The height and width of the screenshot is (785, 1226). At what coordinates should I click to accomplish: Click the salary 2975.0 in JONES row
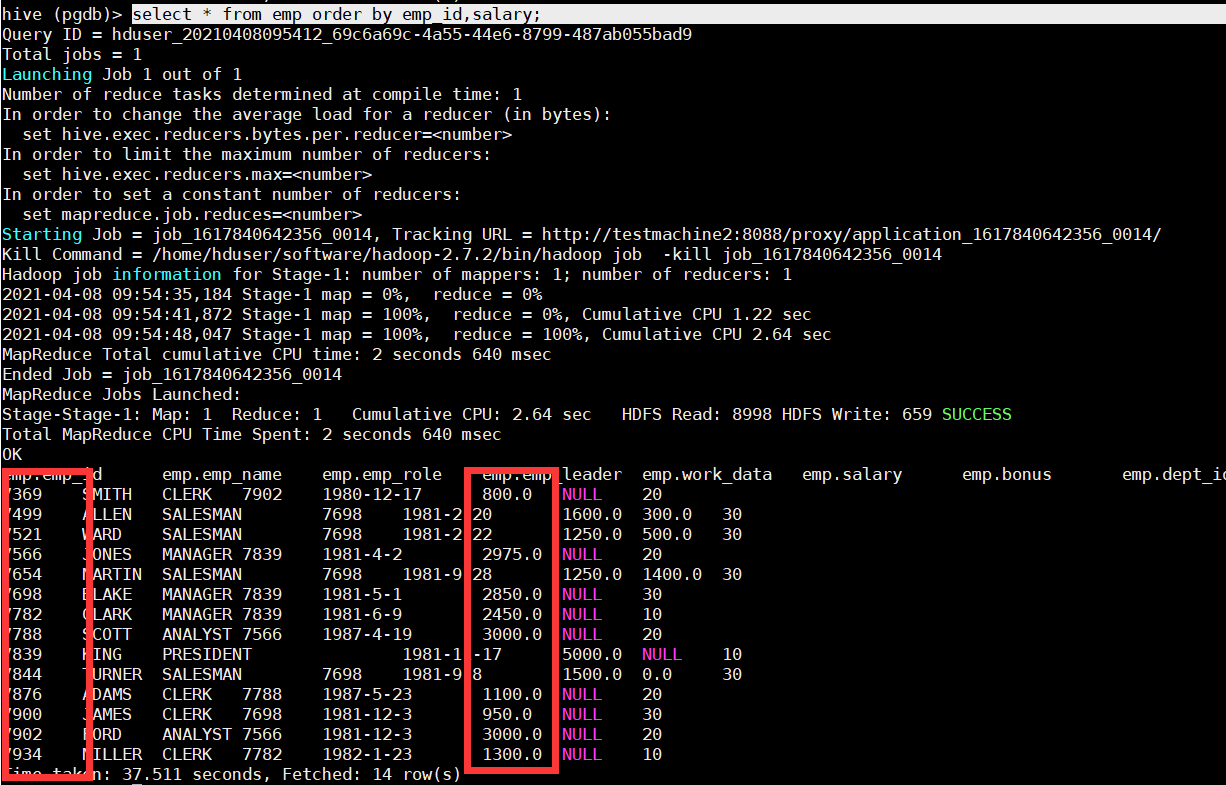point(512,554)
